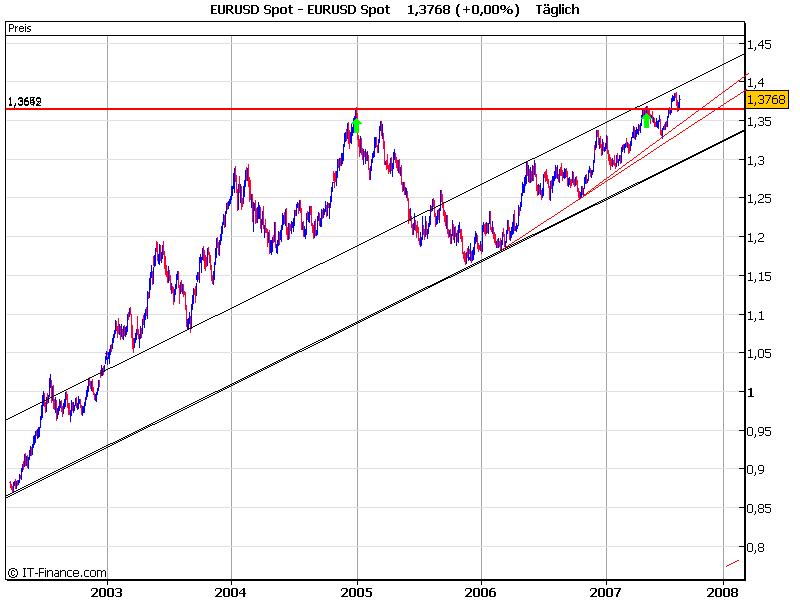Select the yellow 1,3768 current price tag
800x600 pixels.
coord(766,99)
